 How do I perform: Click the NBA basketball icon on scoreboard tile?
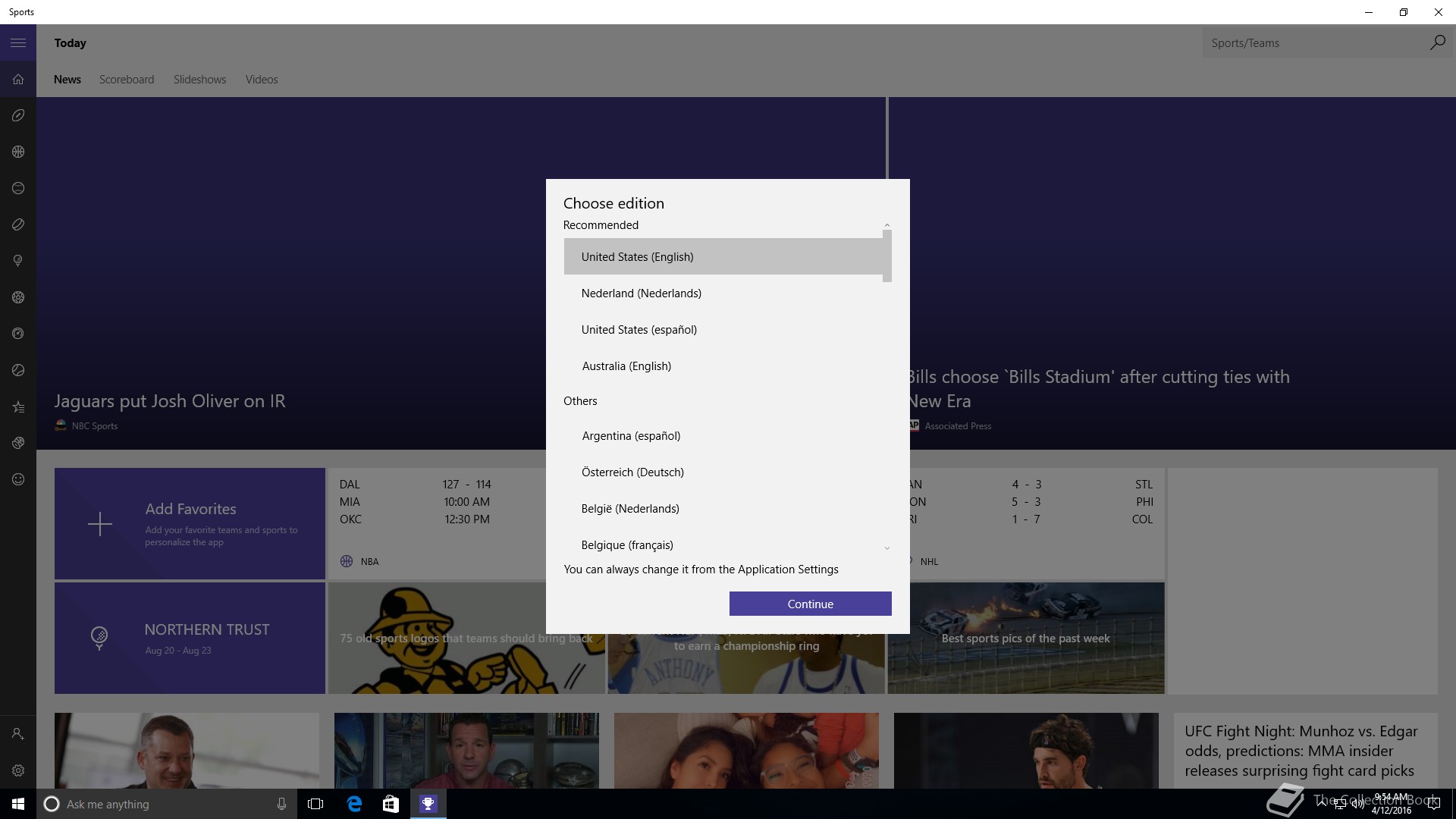click(347, 561)
